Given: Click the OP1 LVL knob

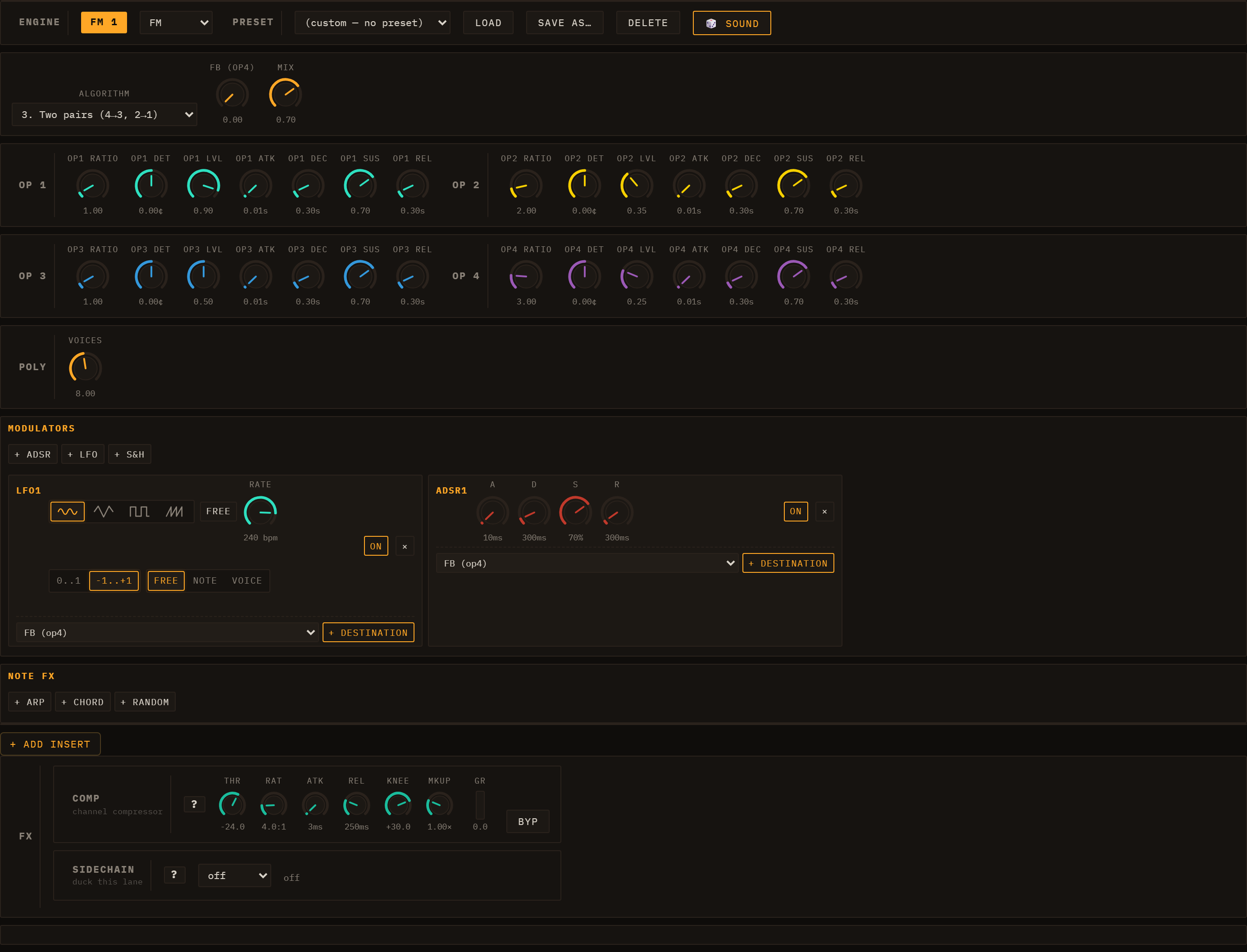Looking at the screenshot, I should [204, 185].
